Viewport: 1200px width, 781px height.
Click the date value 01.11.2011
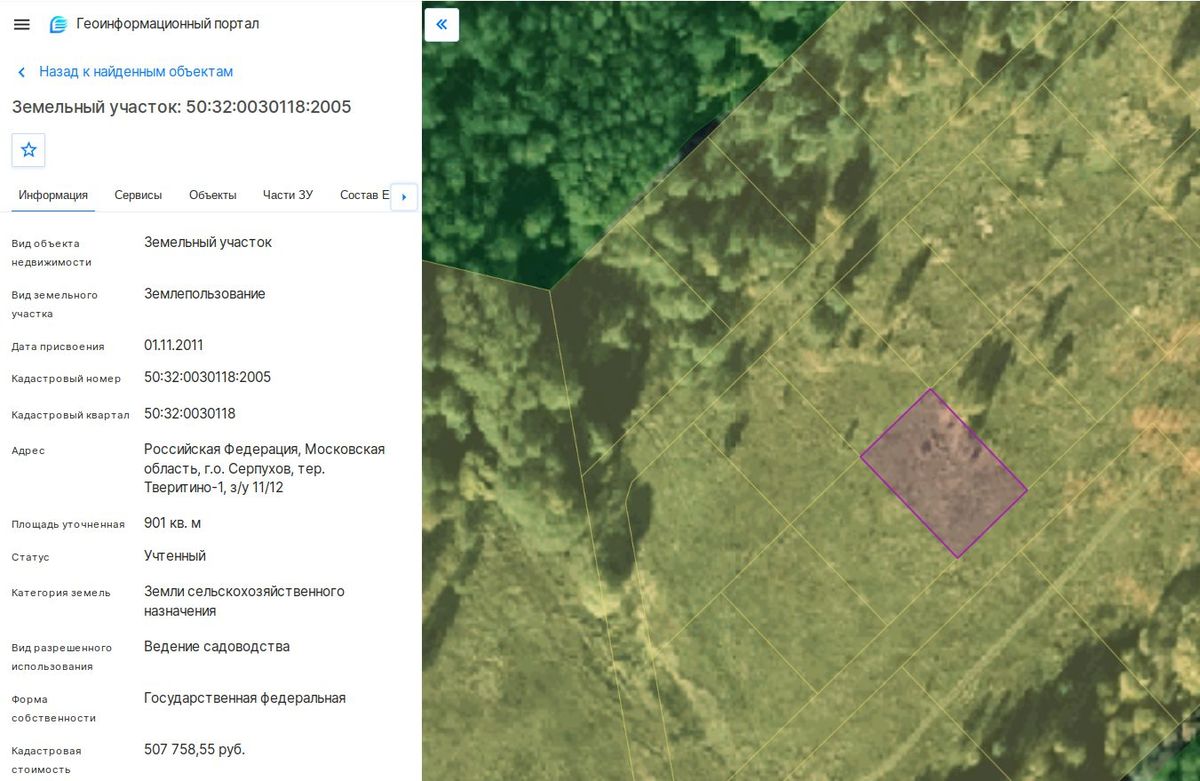tap(174, 345)
